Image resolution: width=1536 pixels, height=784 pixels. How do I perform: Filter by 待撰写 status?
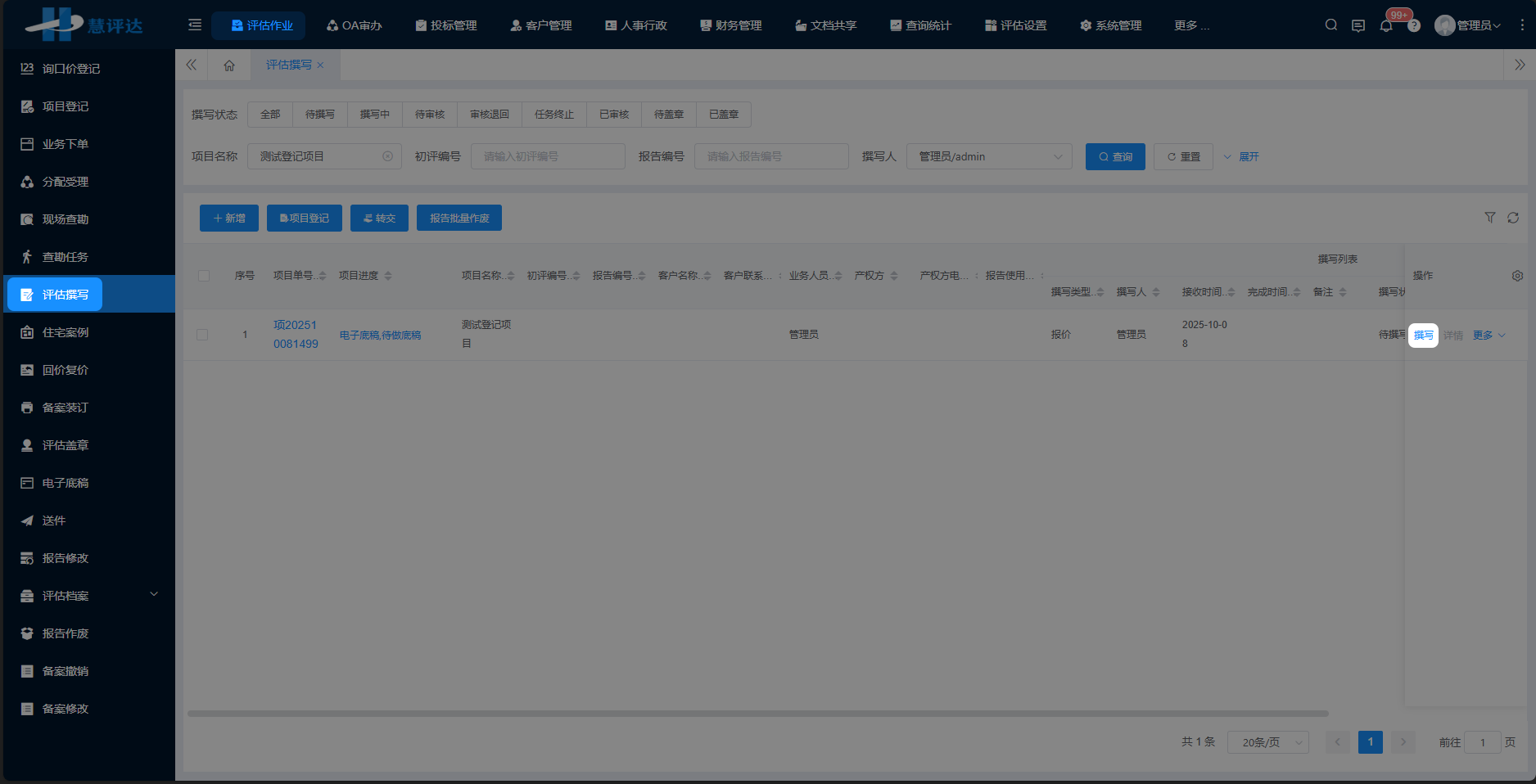pyautogui.click(x=319, y=115)
